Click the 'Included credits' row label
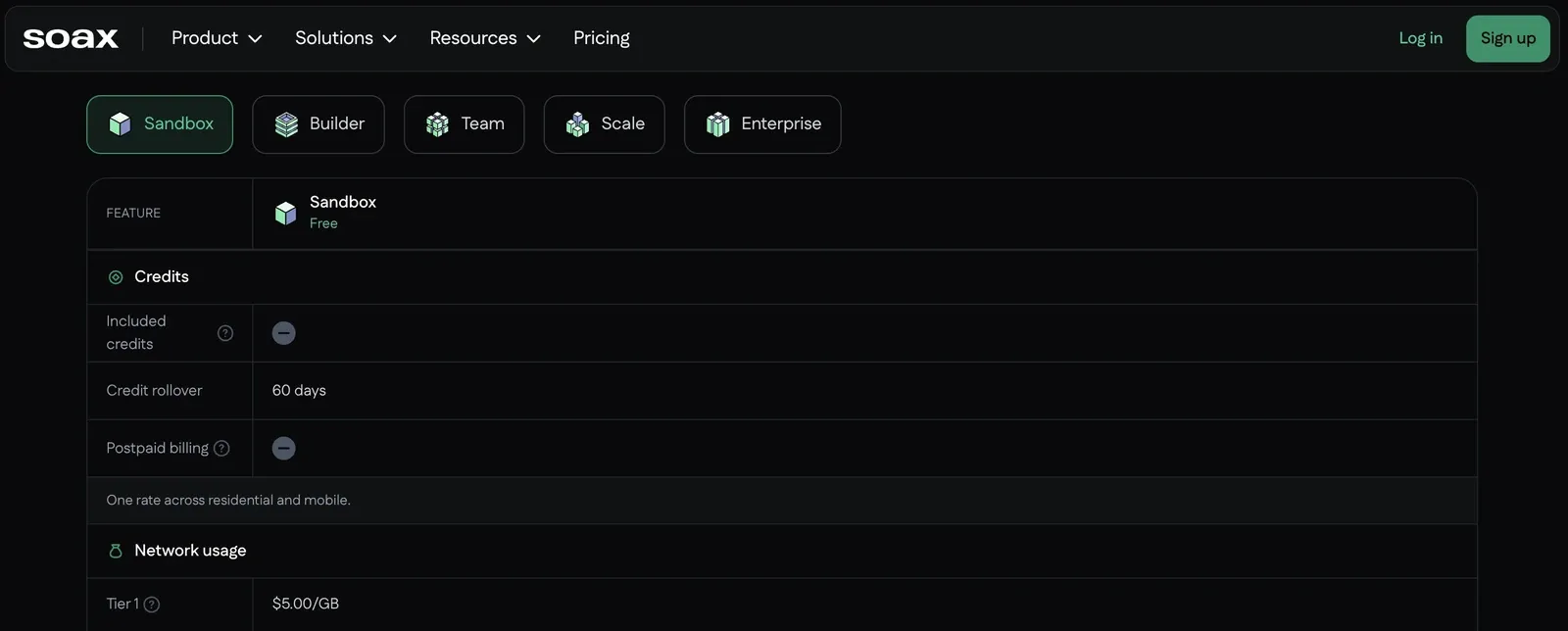Viewport: 1568px width, 631px height. [x=136, y=332]
